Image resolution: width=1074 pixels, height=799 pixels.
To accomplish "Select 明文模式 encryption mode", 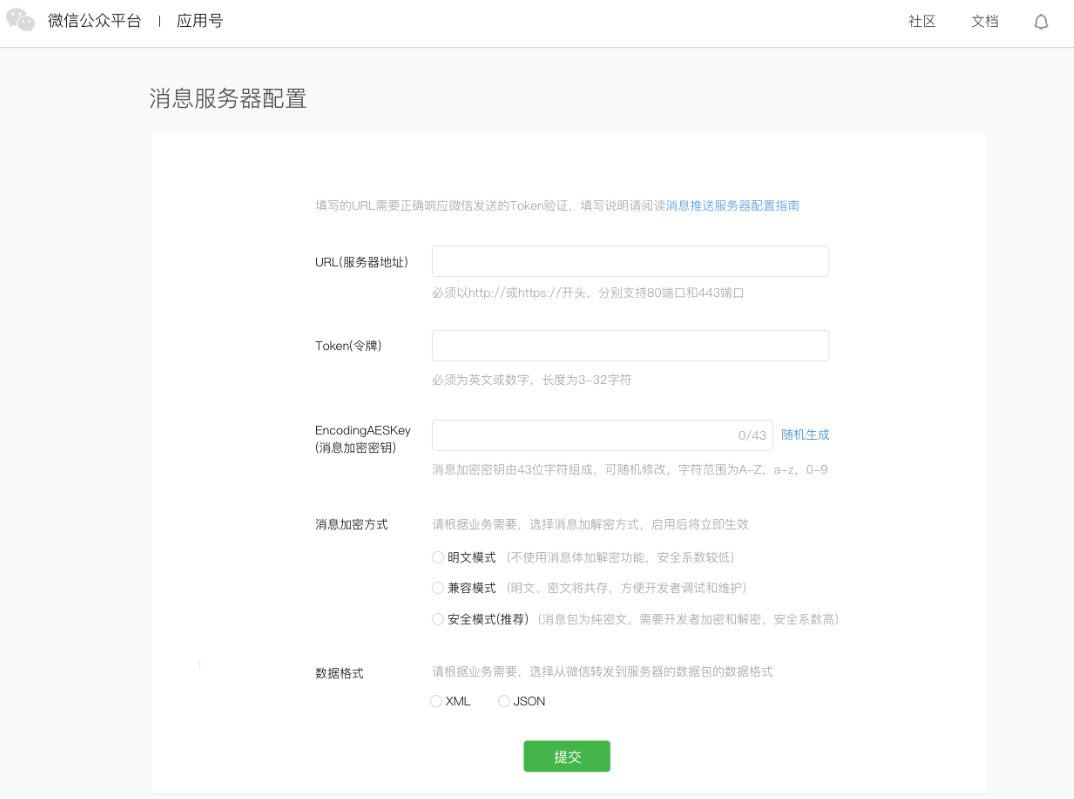I will click(437, 557).
